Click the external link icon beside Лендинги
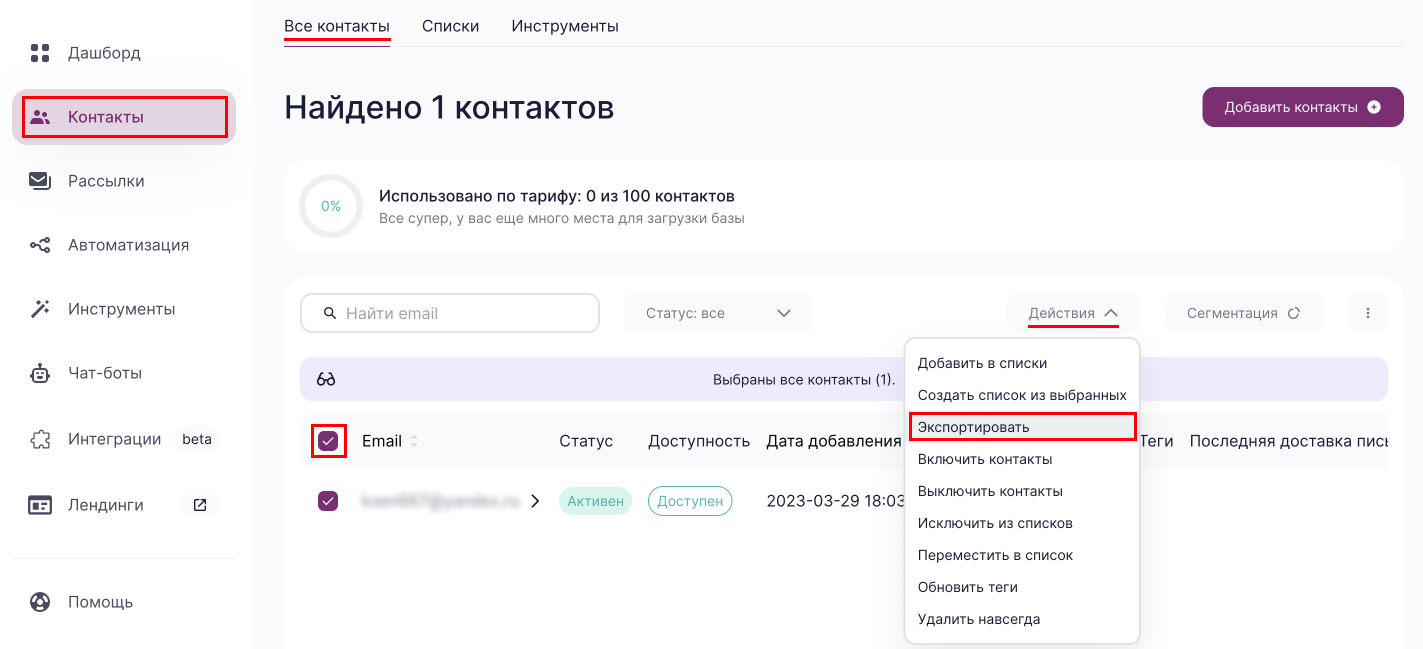Screen dimensions: 1423x649 click(200, 505)
